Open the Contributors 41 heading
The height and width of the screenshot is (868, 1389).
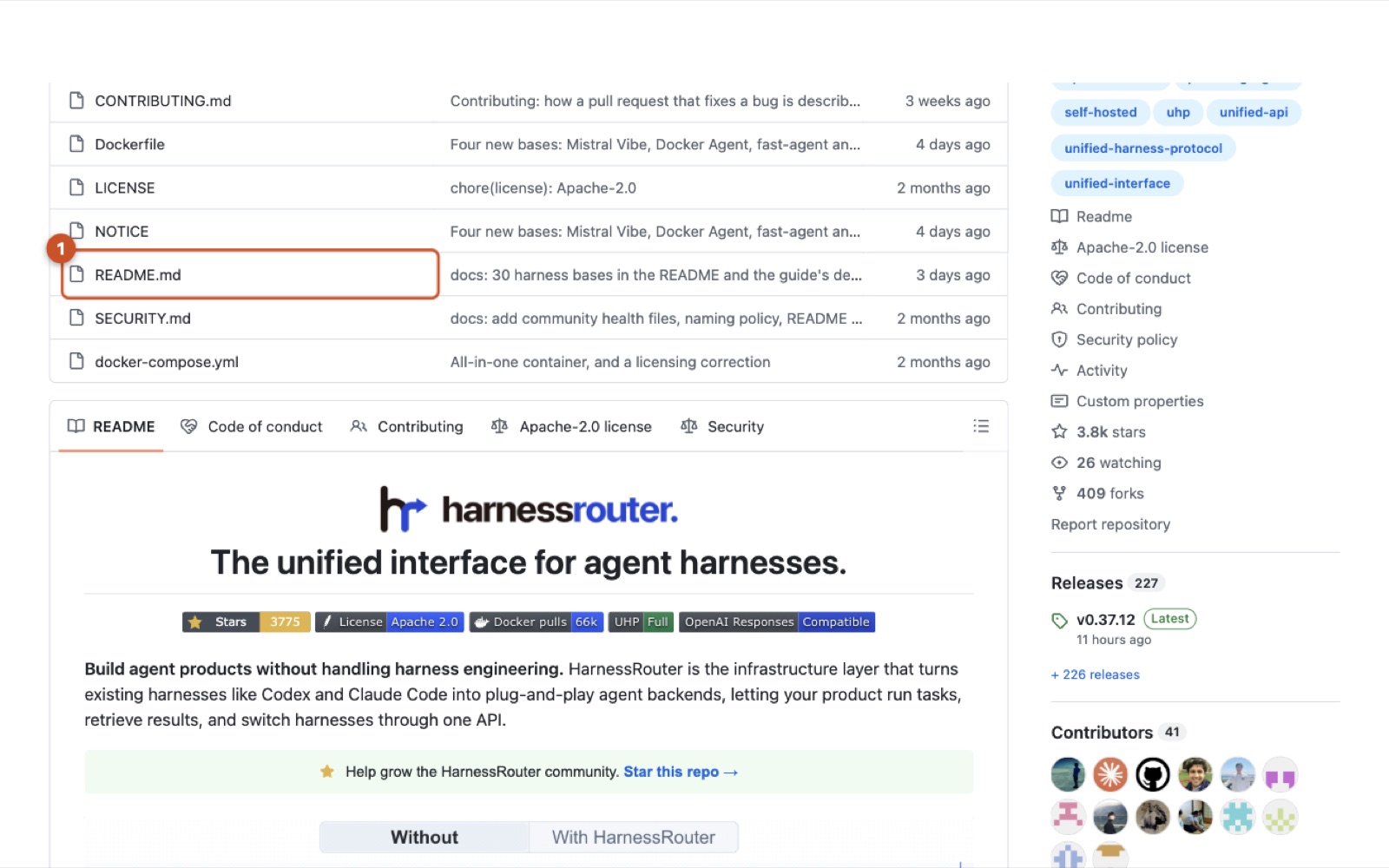pyautogui.click(x=1118, y=733)
